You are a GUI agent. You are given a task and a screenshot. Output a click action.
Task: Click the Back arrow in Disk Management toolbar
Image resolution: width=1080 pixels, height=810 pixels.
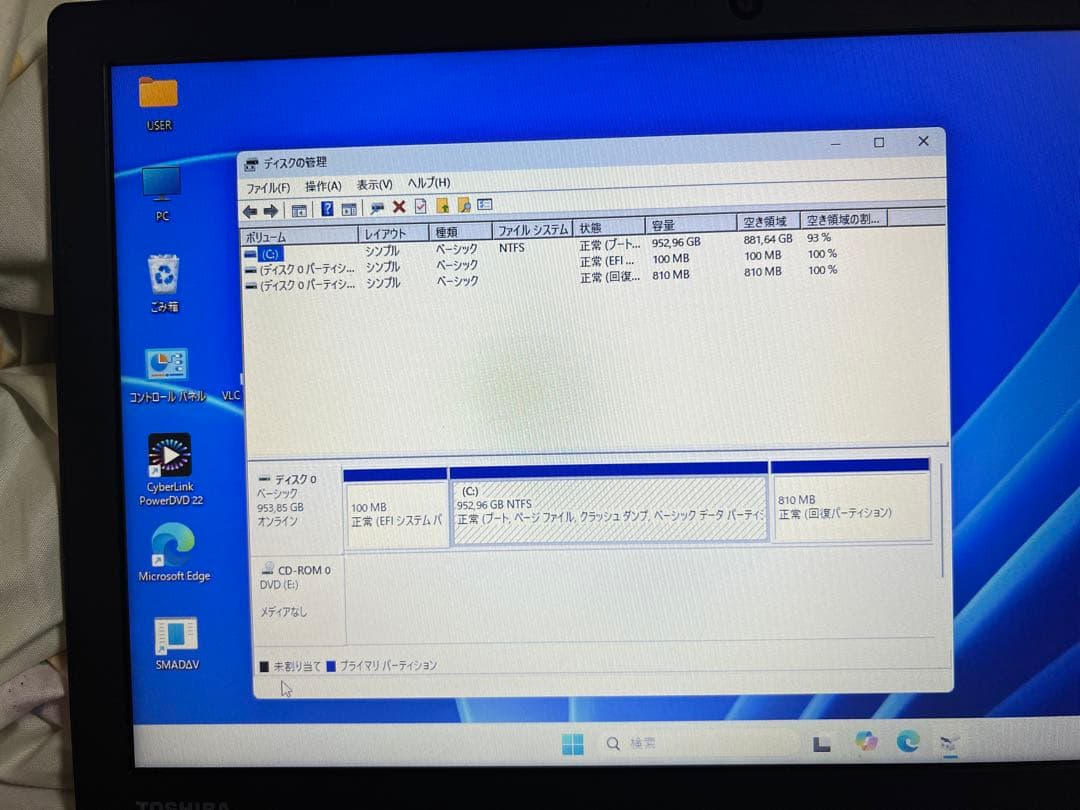tap(249, 207)
